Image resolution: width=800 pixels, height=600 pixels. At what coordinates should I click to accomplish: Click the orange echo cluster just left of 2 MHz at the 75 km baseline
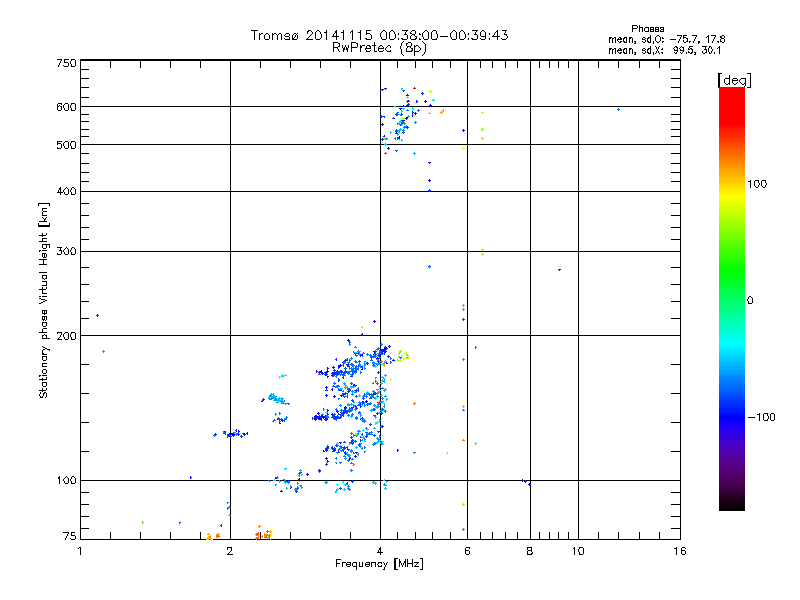(213, 536)
